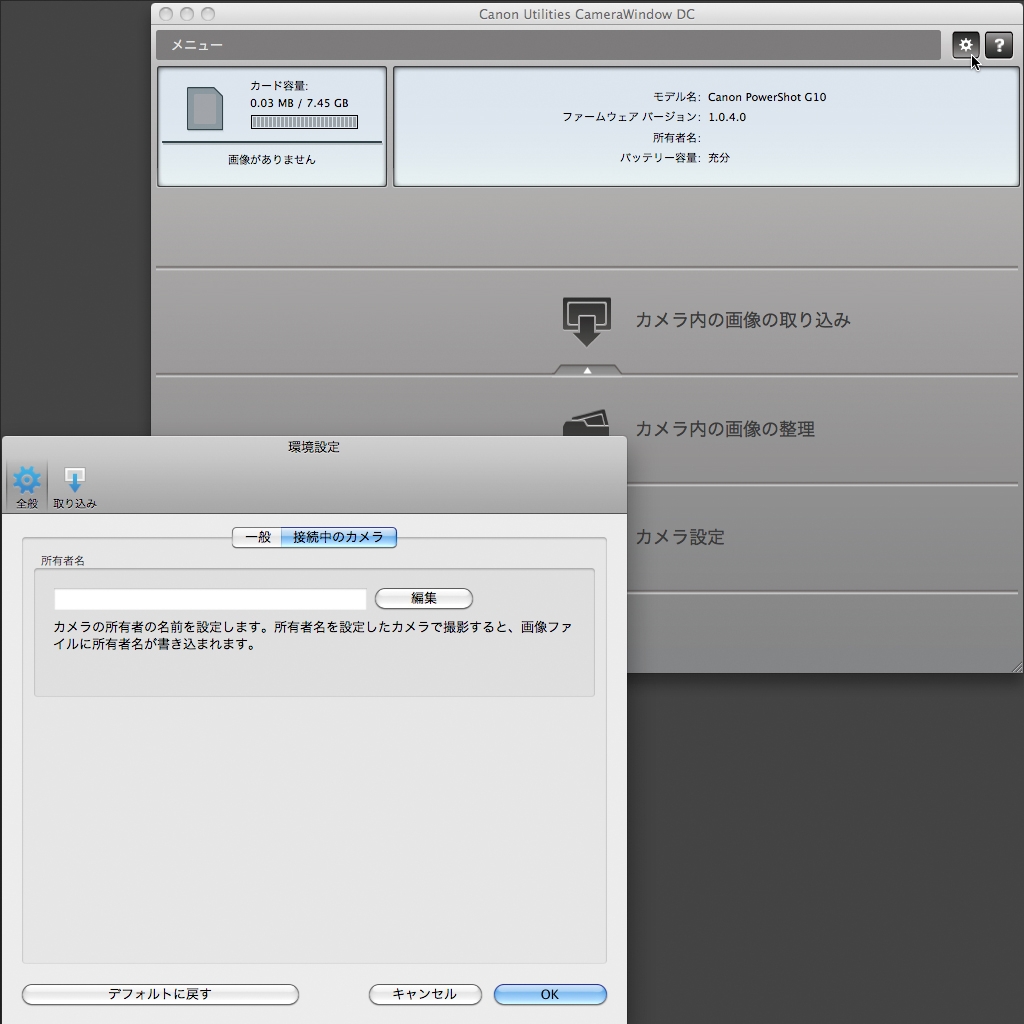The width and height of the screenshot is (1024, 1024).
Task: Click the 画像がありません message
Action: [272, 159]
